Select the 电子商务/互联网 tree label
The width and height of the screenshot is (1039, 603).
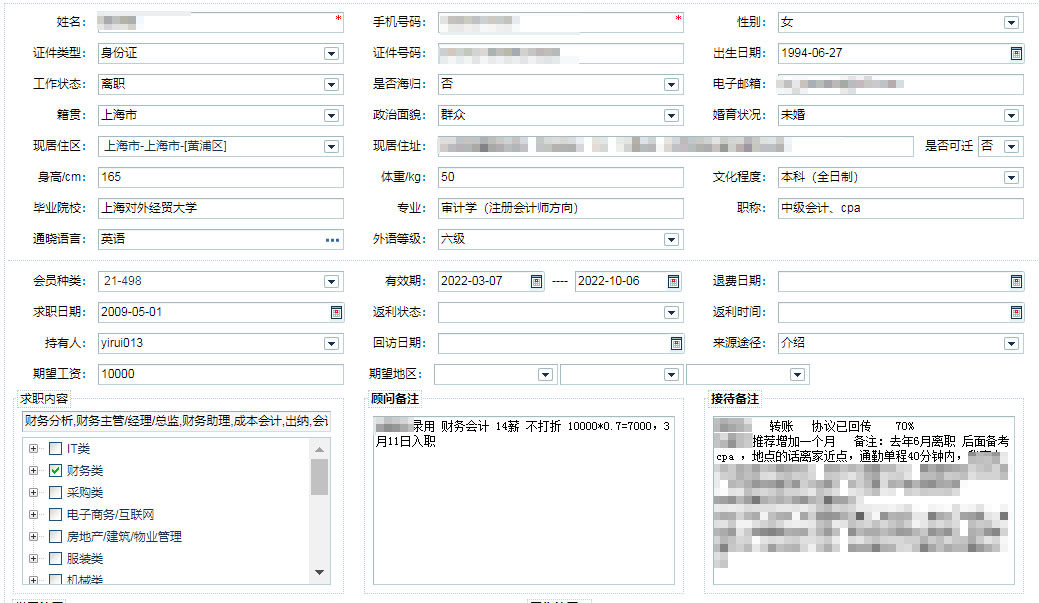(110, 514)
